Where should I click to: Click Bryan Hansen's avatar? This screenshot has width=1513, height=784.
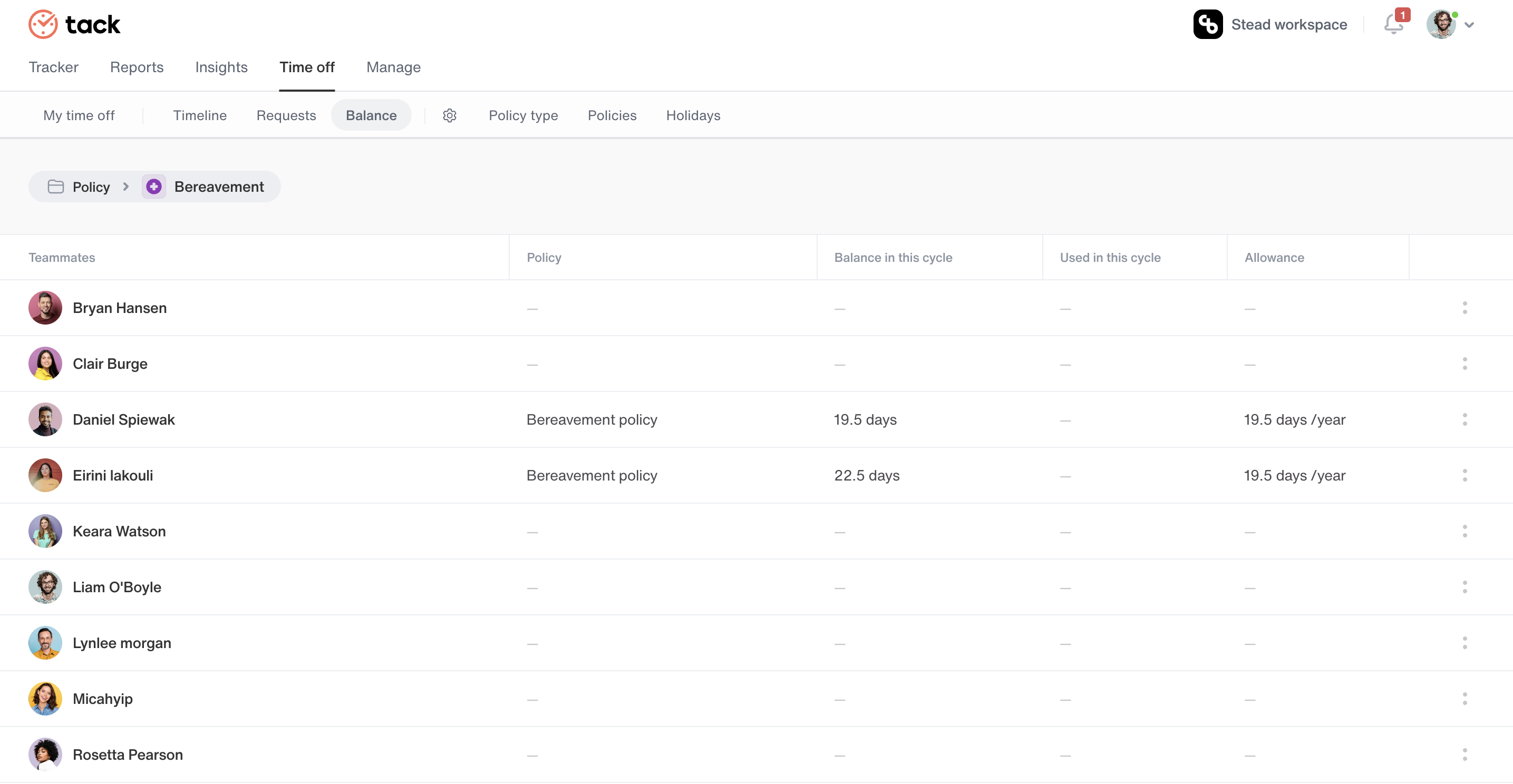45,308
